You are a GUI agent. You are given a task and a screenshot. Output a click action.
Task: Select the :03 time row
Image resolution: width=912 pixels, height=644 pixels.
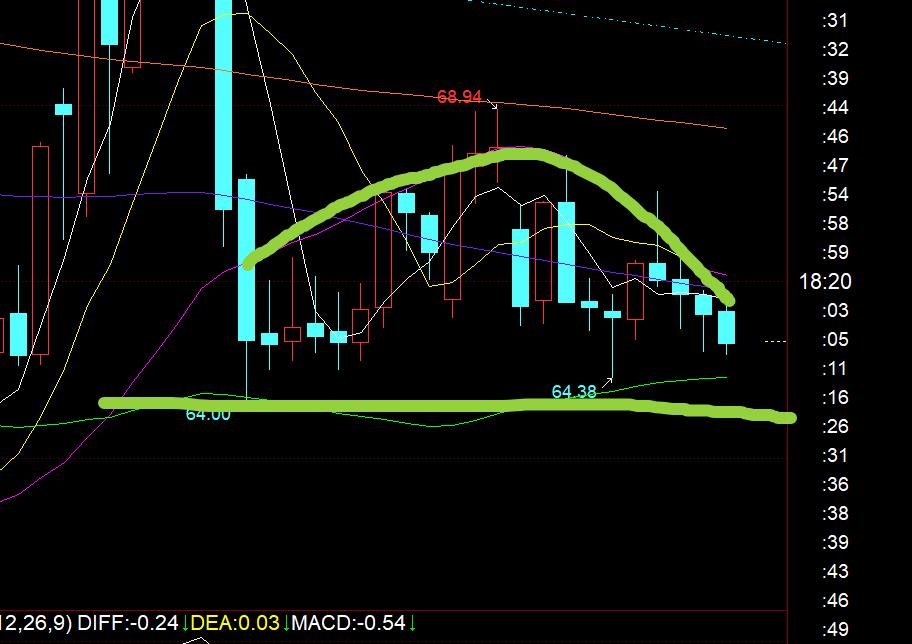[834, 311]
